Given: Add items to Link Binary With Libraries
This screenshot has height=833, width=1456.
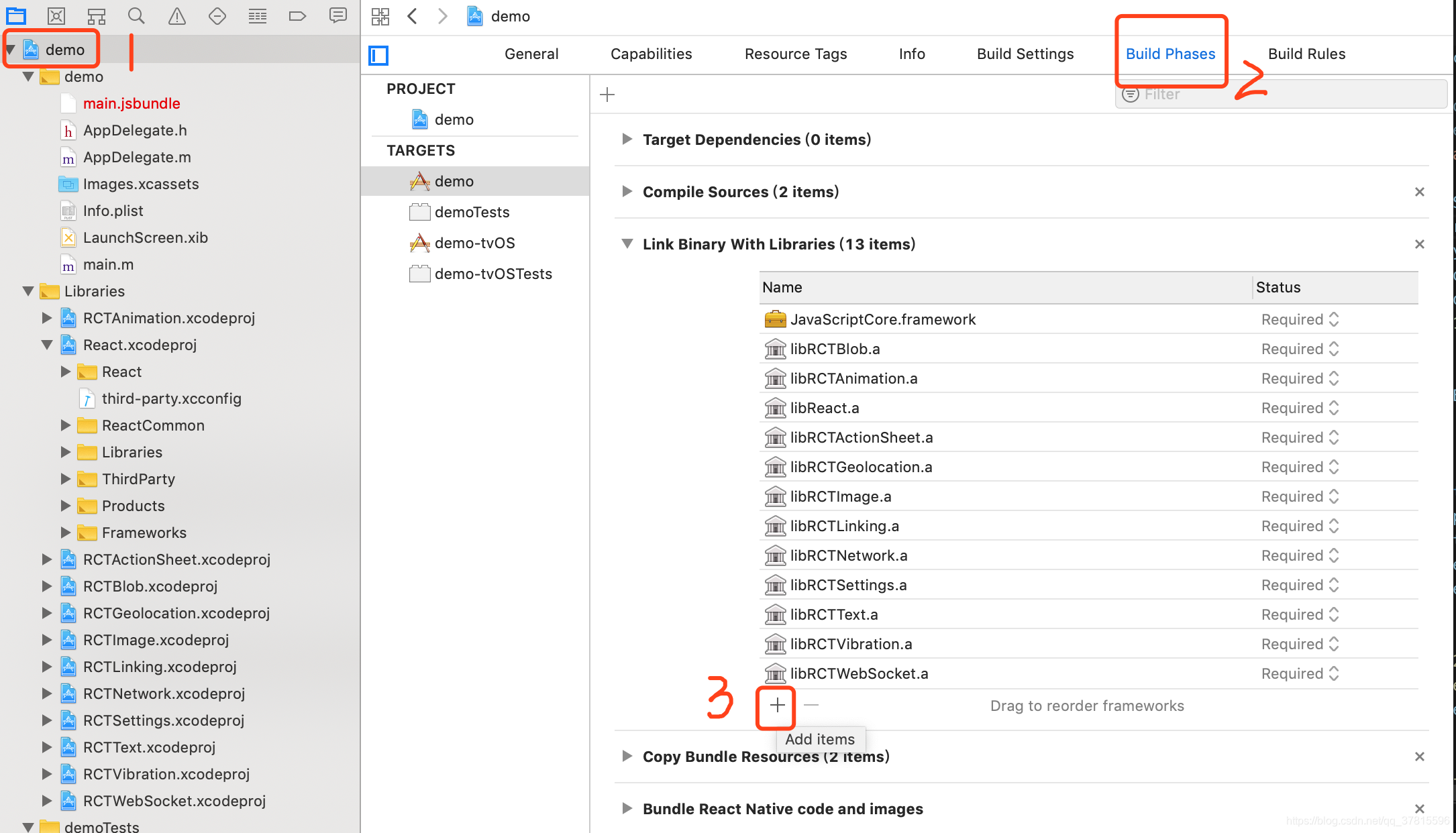Looking at the screenshot, I should click(x=777, y=706).
